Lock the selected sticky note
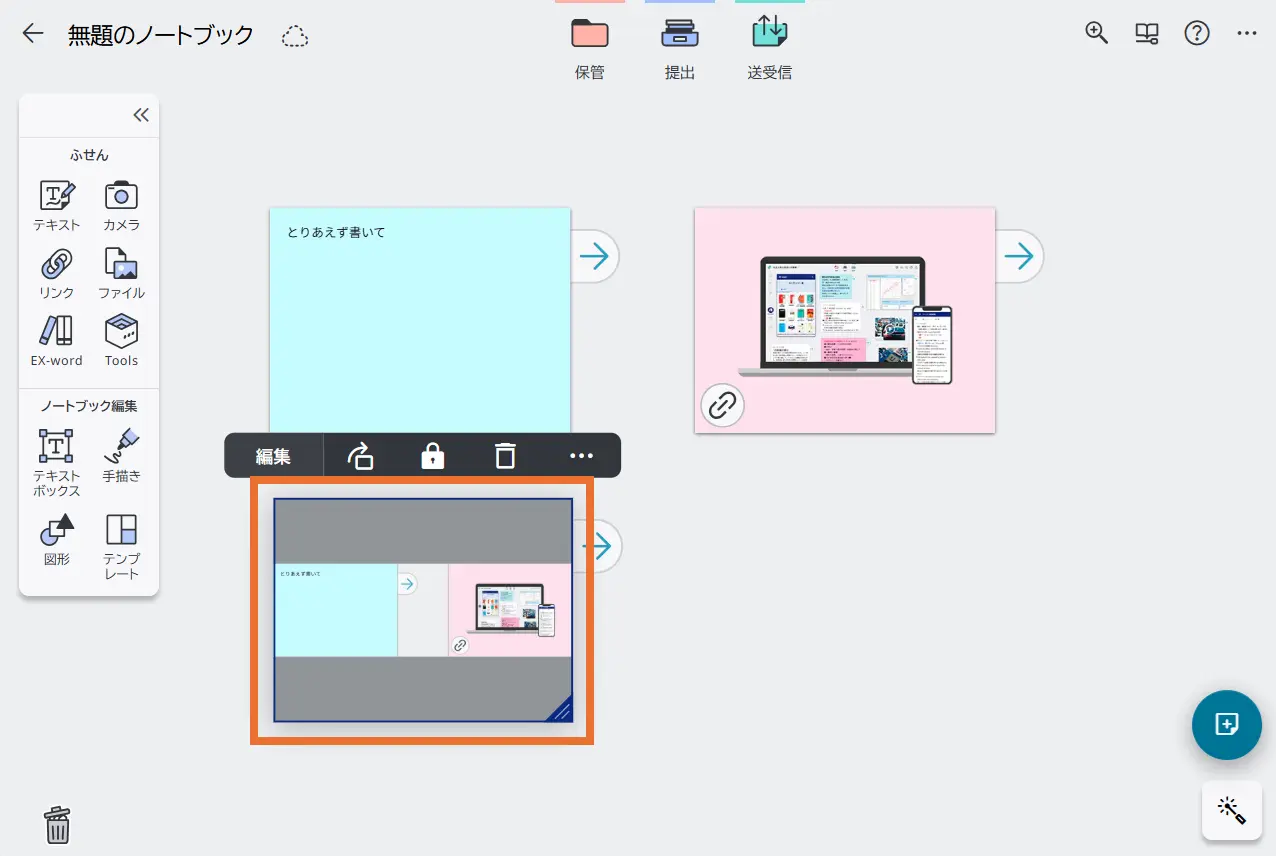Viewport: 1276px width, 856px height. click(x=432, y=456)
